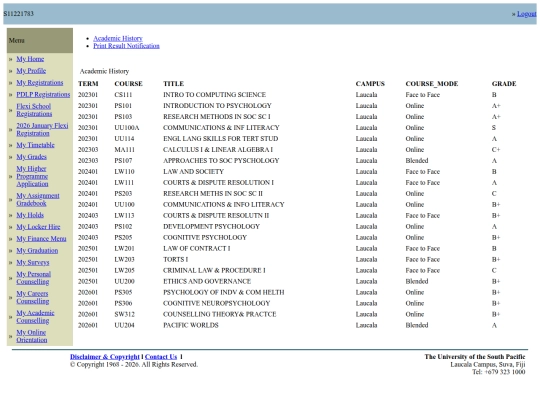Select course code PS305

point(123,292)
